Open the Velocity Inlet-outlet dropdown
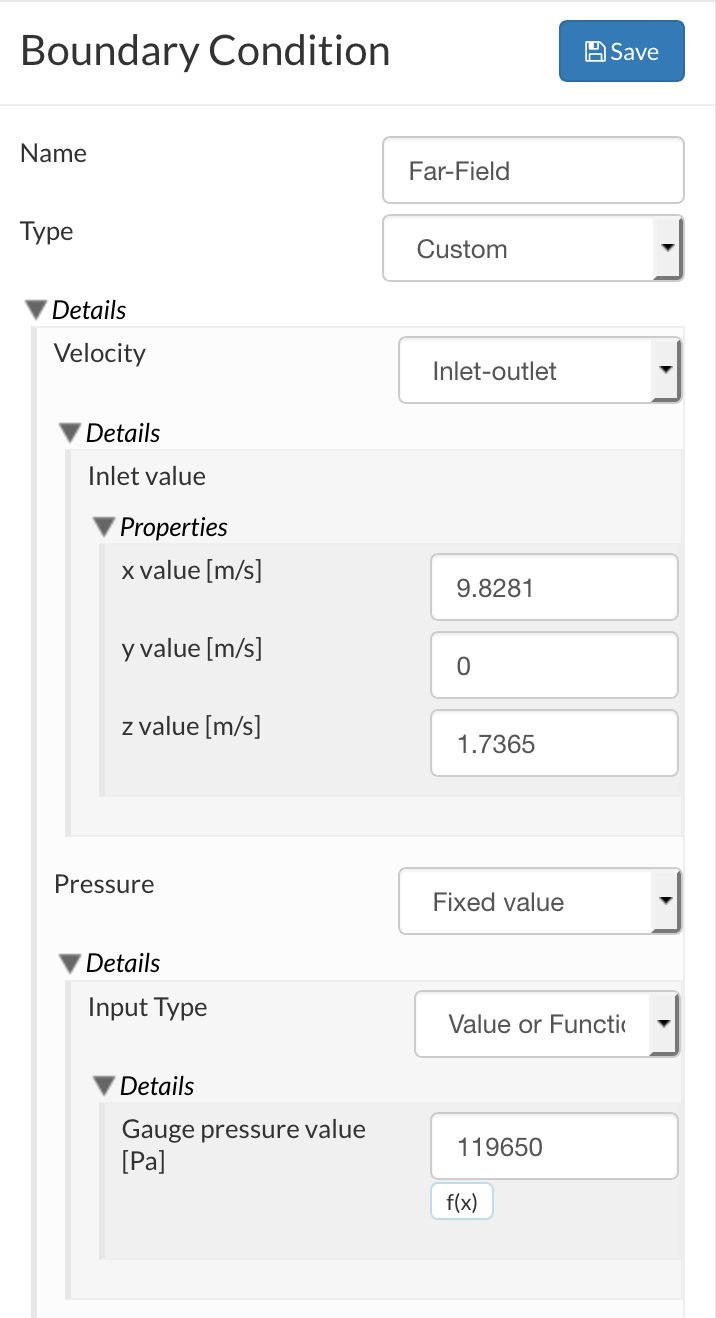 525,371
